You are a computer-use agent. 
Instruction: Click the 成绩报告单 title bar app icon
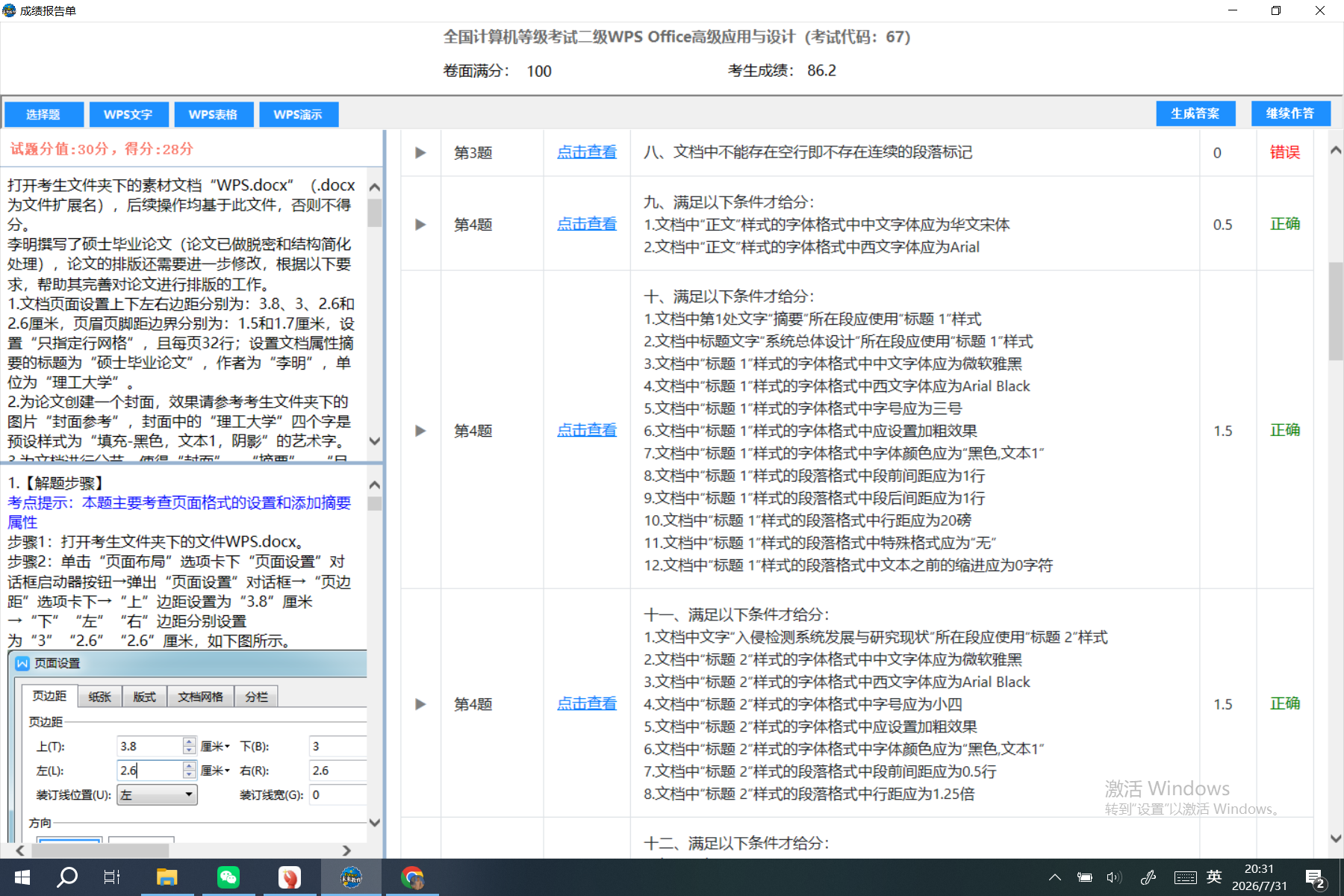[x=9, y=10]
